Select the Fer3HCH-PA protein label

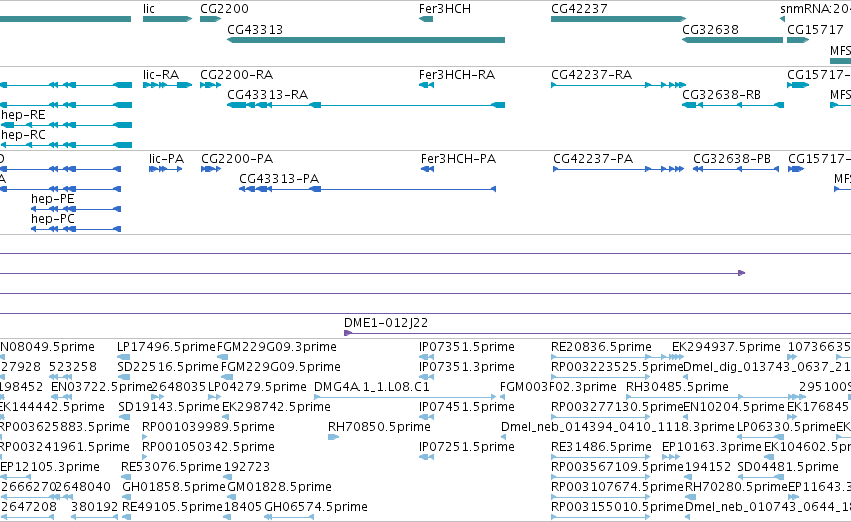click(x=459, y=158)
